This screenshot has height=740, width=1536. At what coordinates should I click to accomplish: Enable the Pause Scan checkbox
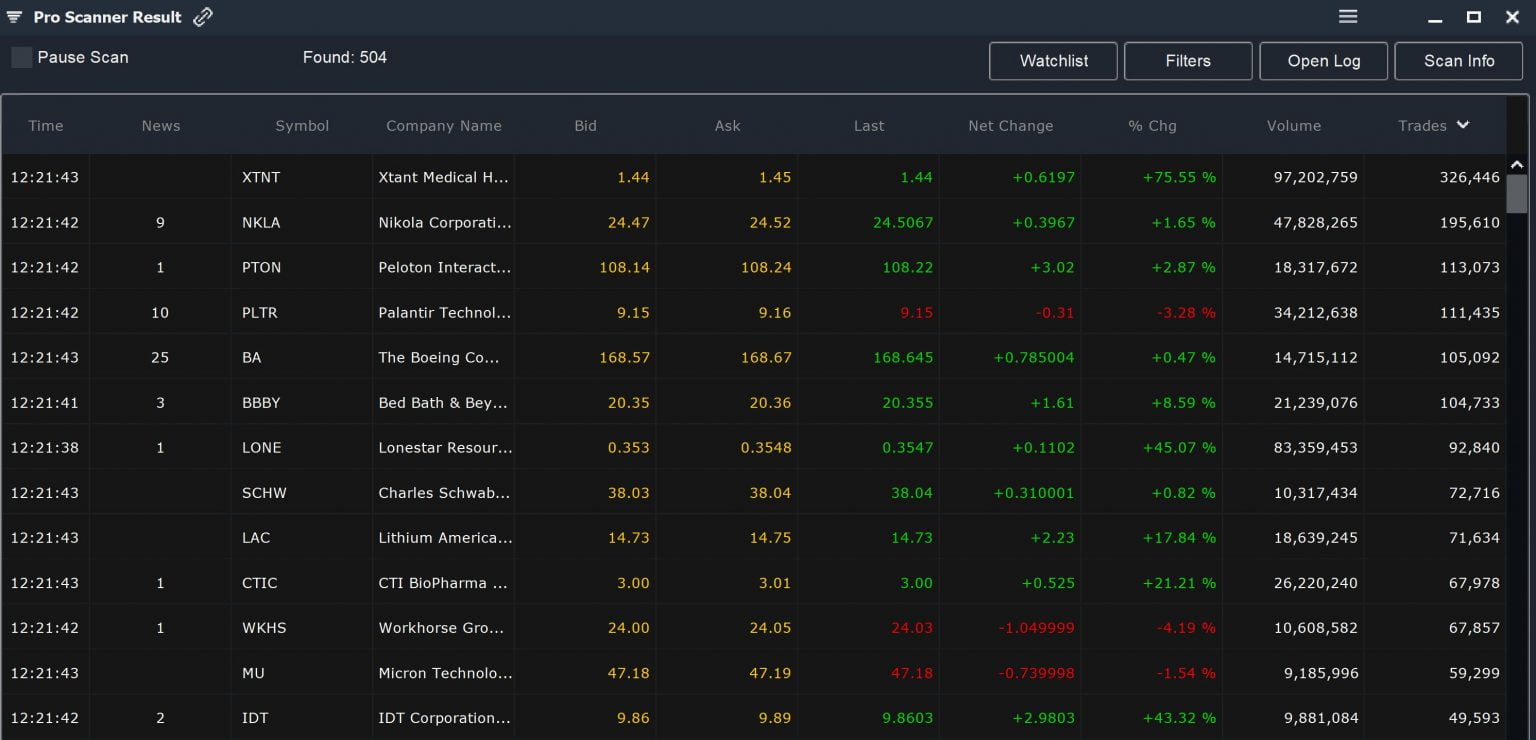coord(21,57)
